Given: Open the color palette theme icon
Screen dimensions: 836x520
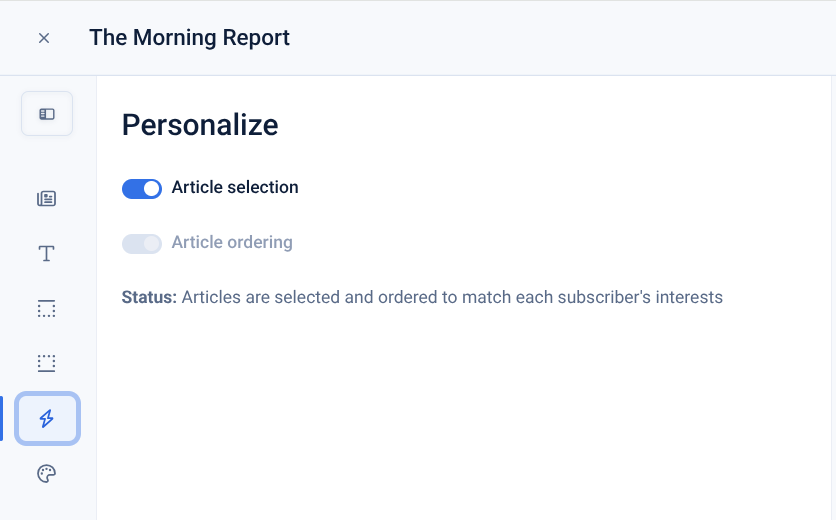Looking at the screenshot, I should [47, 474].
